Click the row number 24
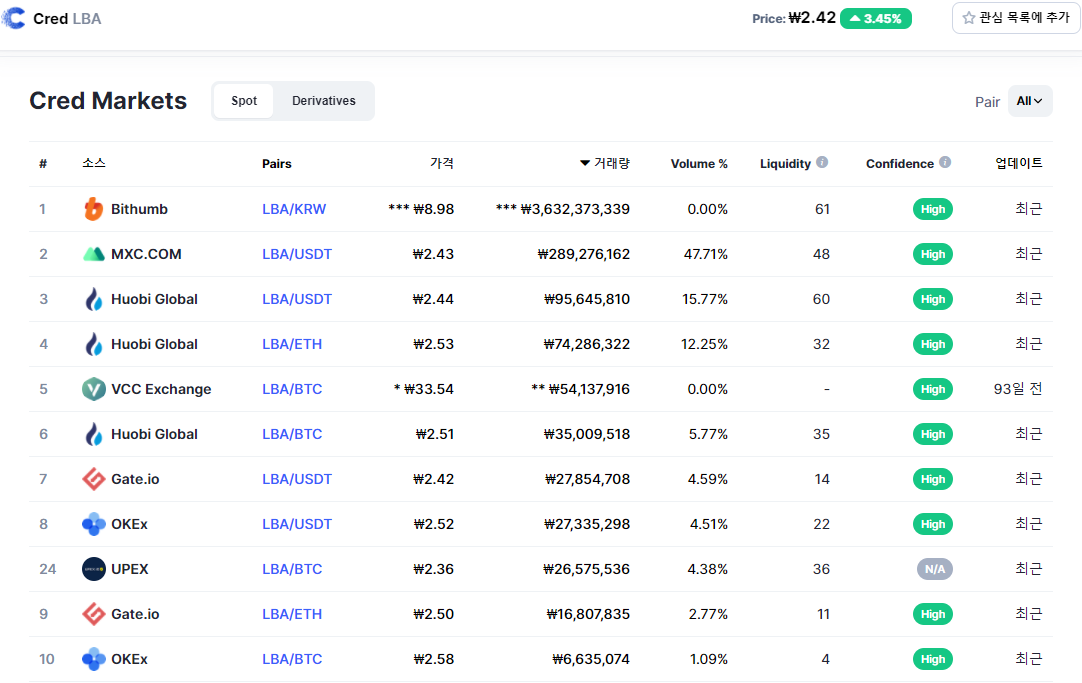Image resolution: width=1082 pixels, height=683 pixels. pyautogui.click(x=48, y=569)
